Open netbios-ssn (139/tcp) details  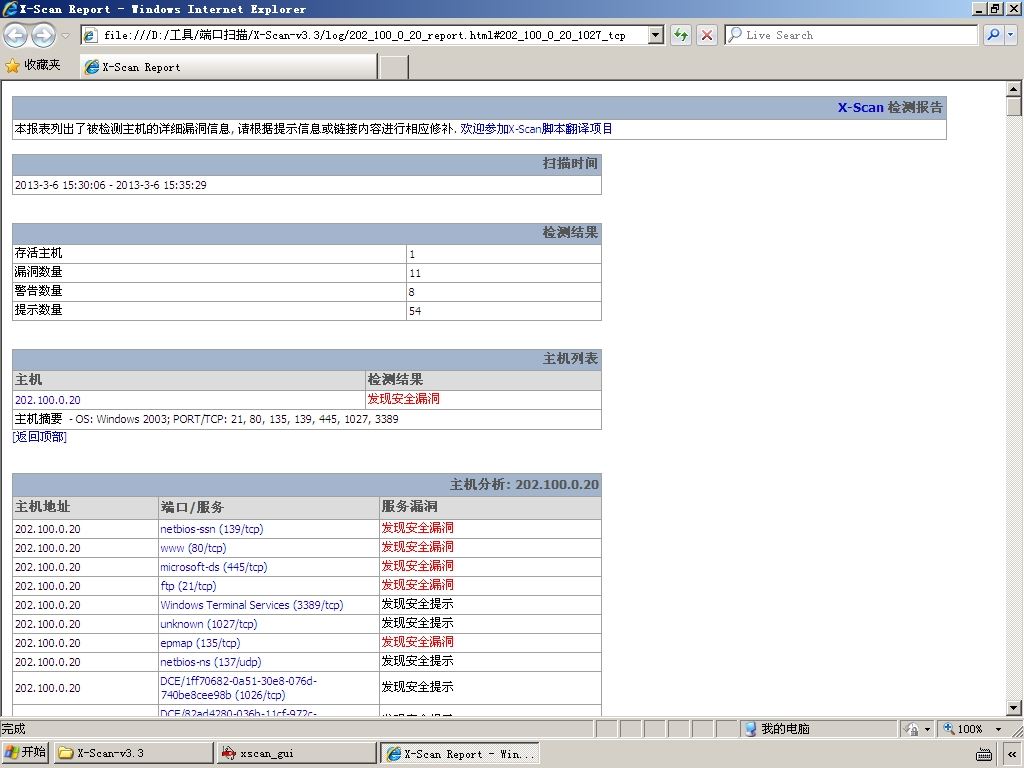tap(212, 529)
